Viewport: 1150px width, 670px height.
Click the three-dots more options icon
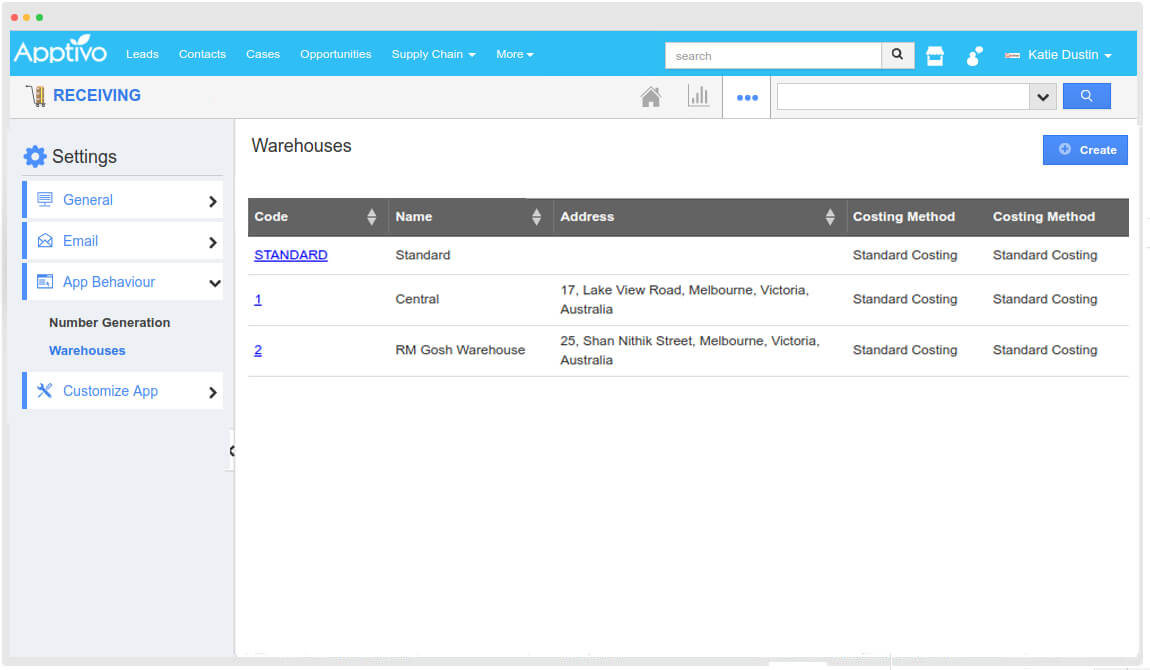pos(747,98)
